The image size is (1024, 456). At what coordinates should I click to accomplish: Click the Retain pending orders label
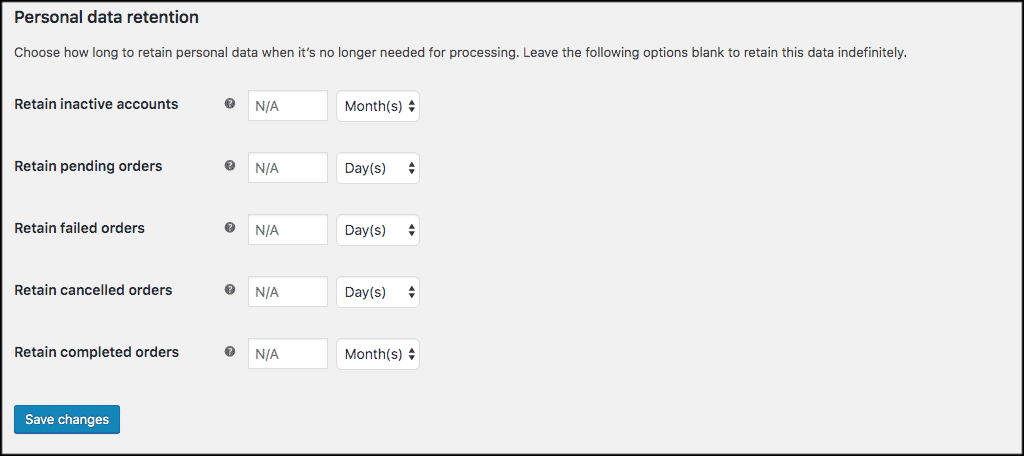pos(88,166)
